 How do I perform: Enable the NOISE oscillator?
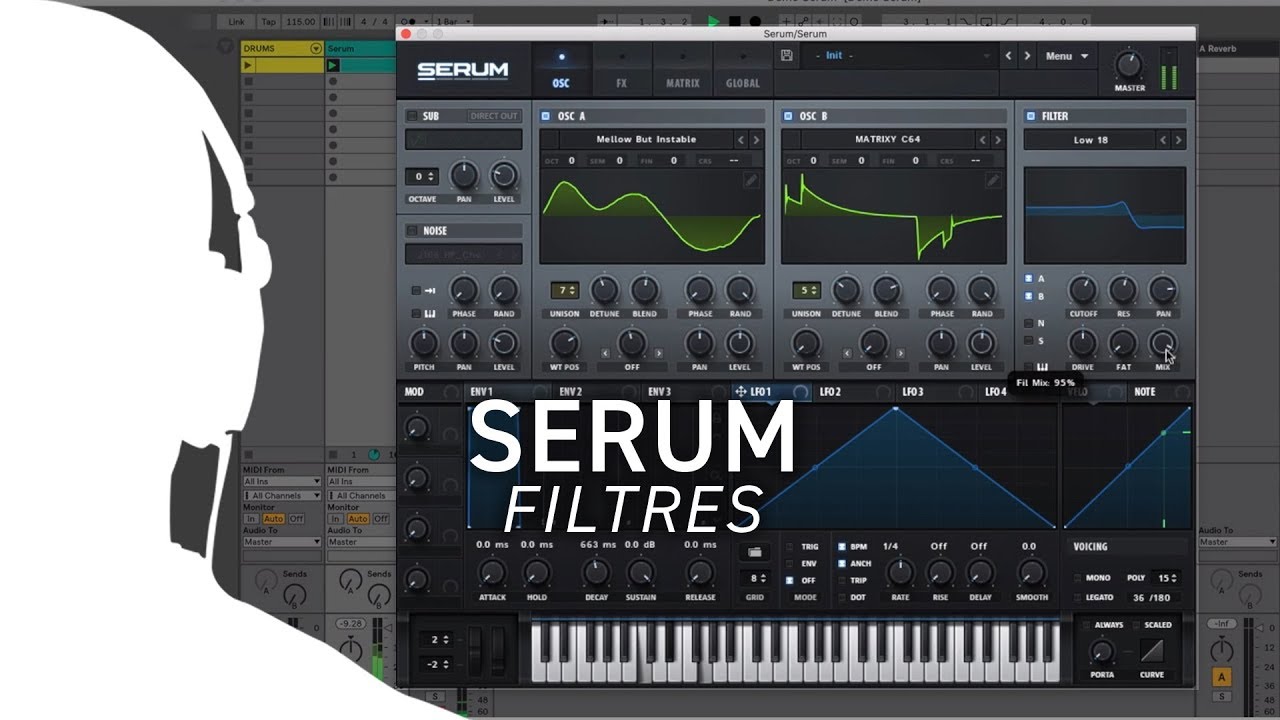[x=412, y=230]
